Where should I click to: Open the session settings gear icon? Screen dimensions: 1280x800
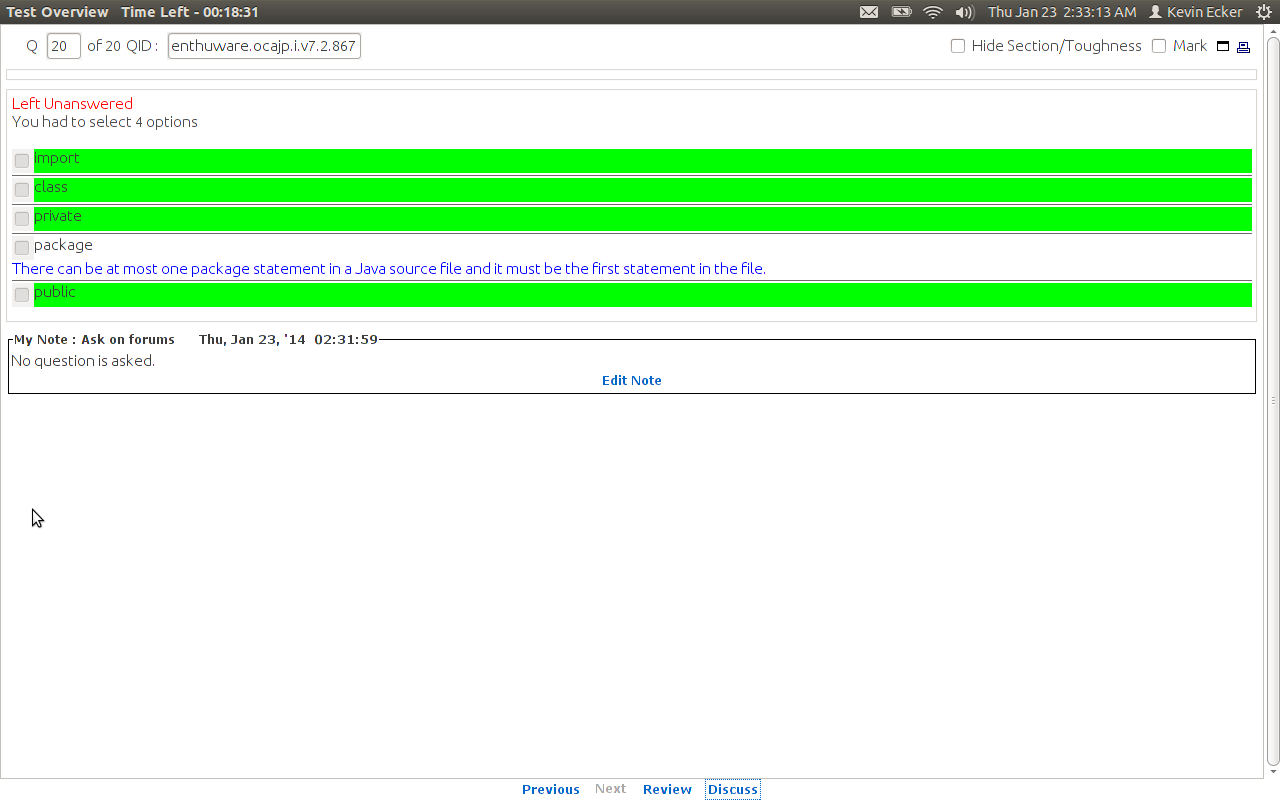(x=1263, y=12)
